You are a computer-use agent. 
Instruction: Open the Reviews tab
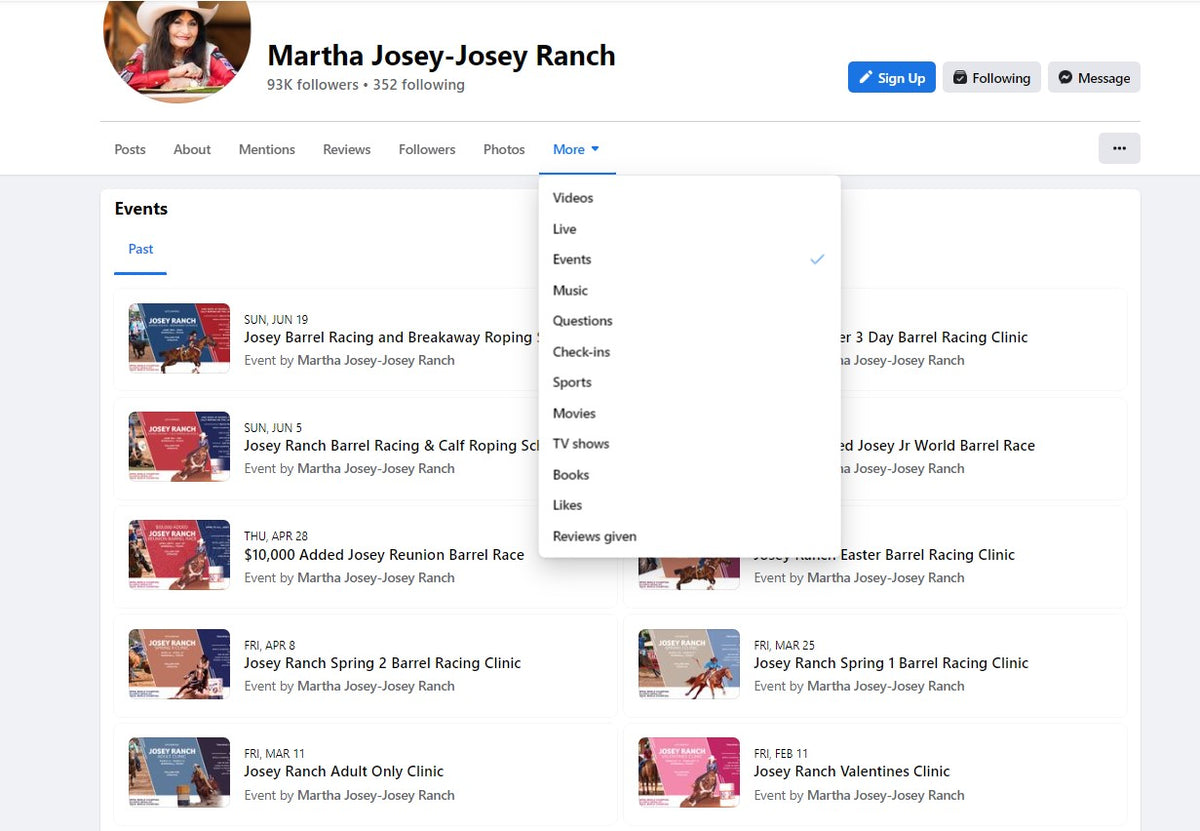pyautogui.click(x=347, y=149)
